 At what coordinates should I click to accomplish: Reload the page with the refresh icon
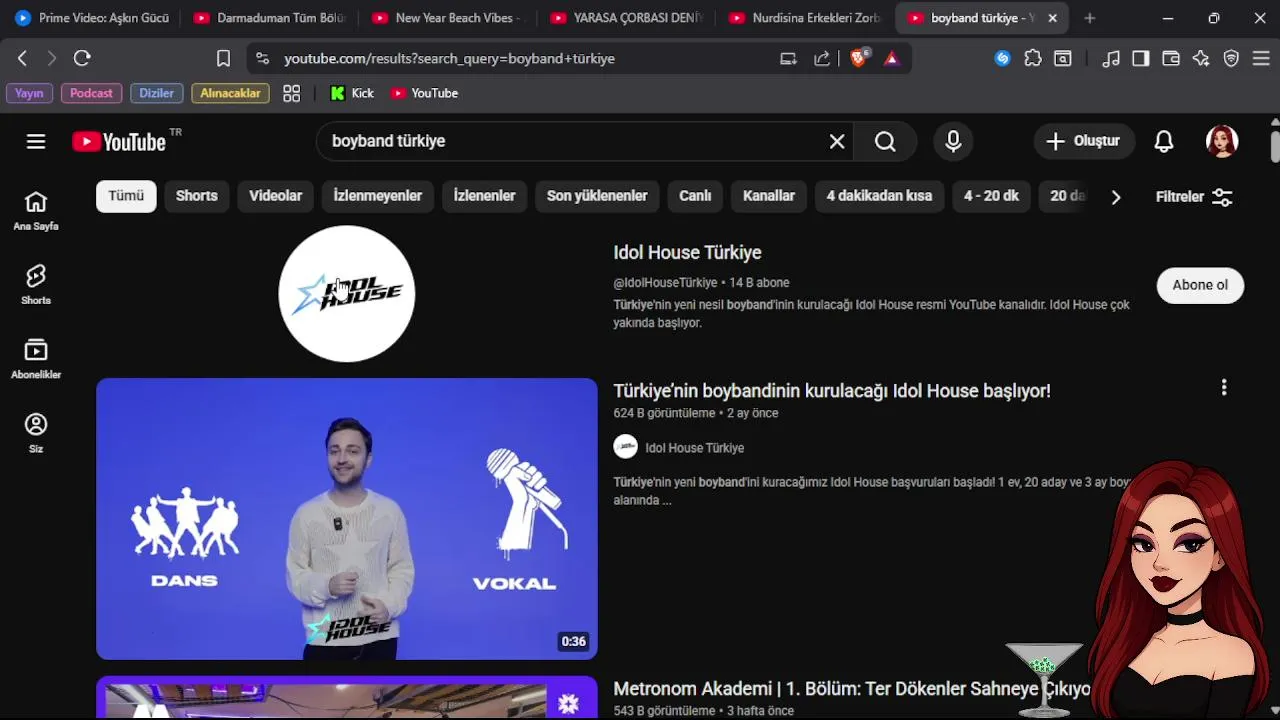coord(82,59)
